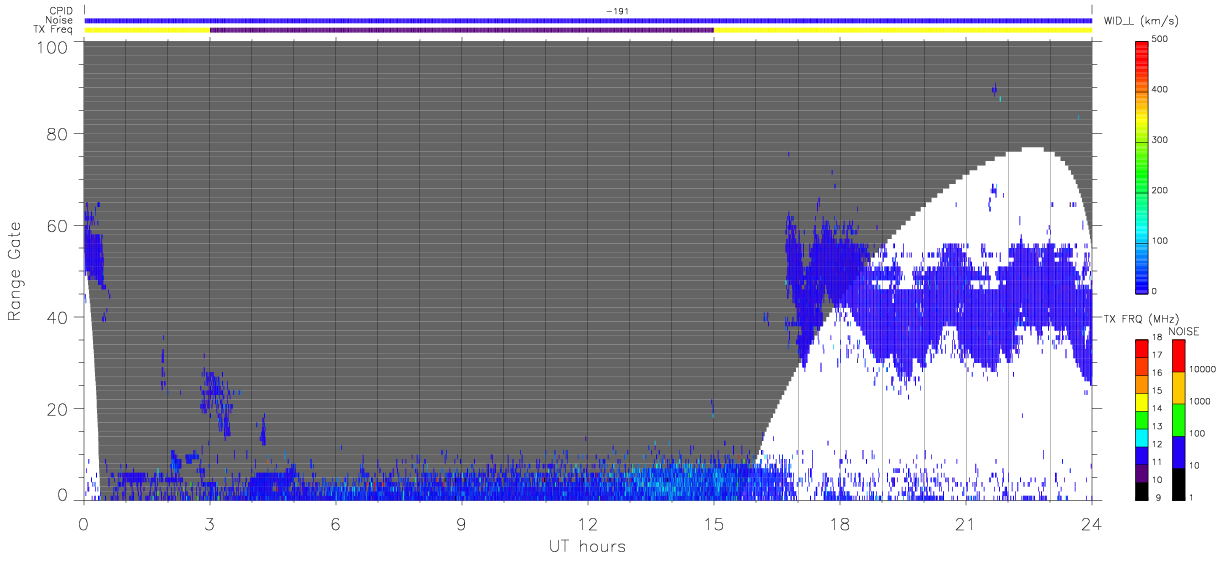Click the first yellow TX Freq strip section
Image resolution: width=1228 pixels, height=567 pixels.
147,30
